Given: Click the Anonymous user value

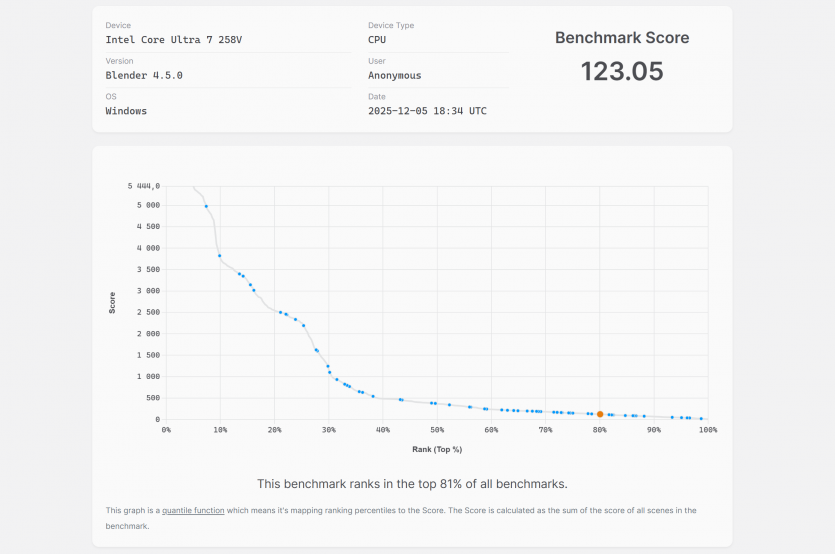Looking at the screenshot, I should 395,75.
